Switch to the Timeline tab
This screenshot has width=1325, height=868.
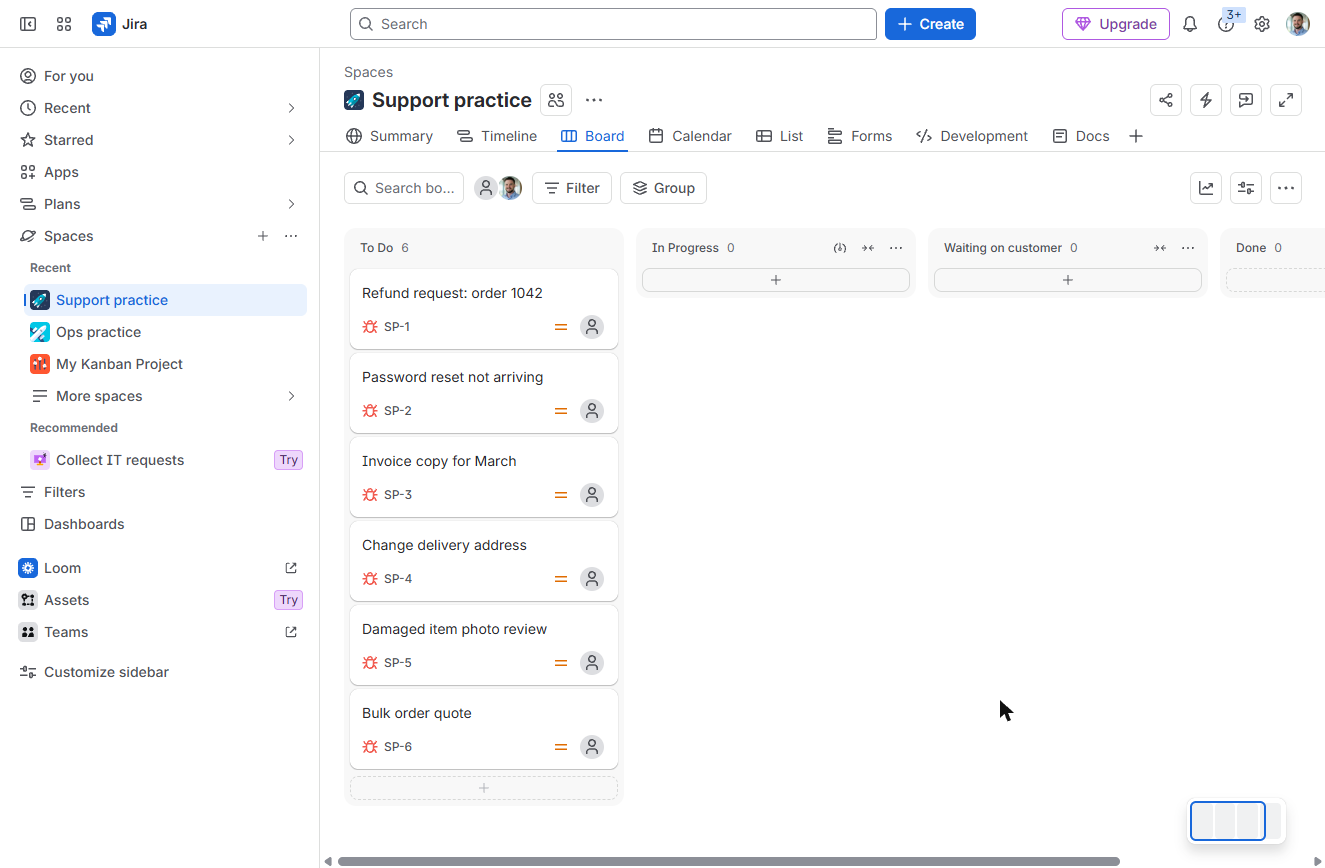[497, 136]
